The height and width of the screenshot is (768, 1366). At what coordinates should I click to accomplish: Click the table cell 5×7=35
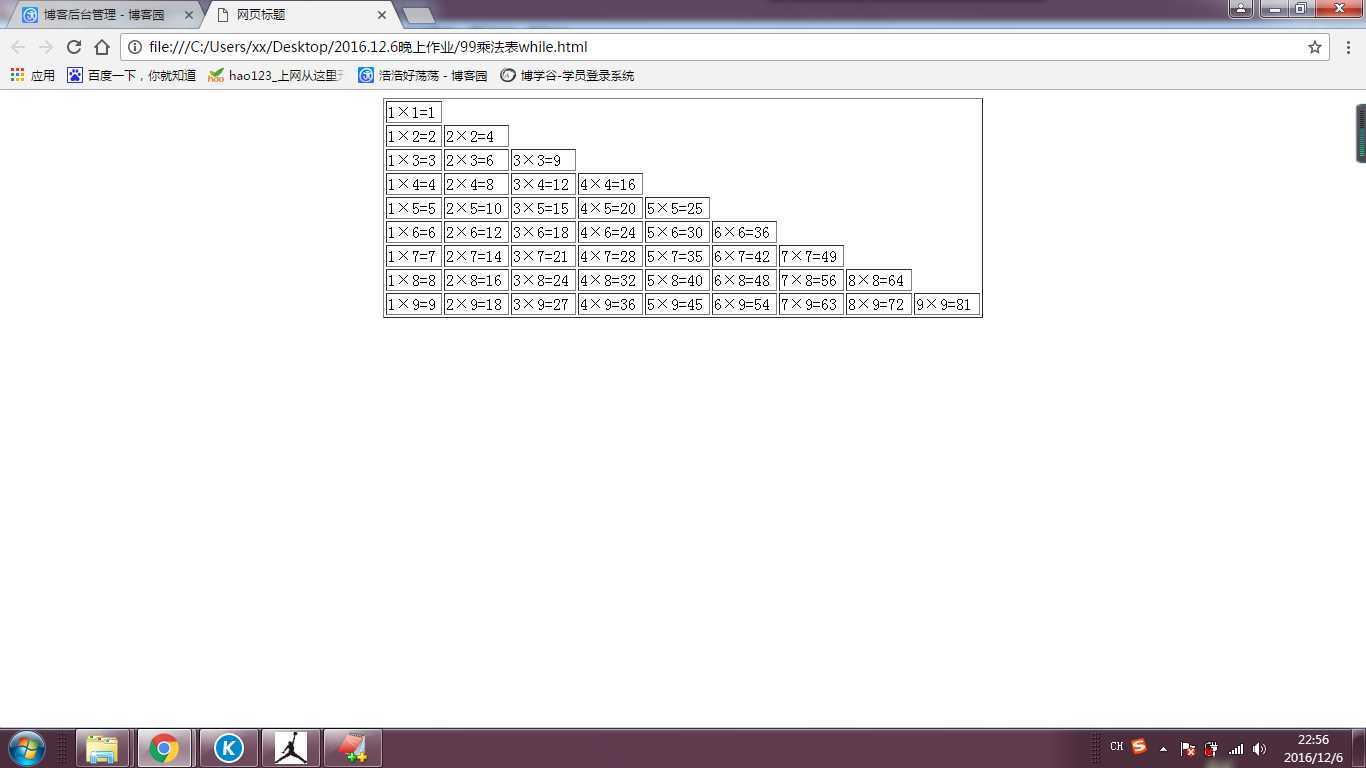tap(677, 256)
